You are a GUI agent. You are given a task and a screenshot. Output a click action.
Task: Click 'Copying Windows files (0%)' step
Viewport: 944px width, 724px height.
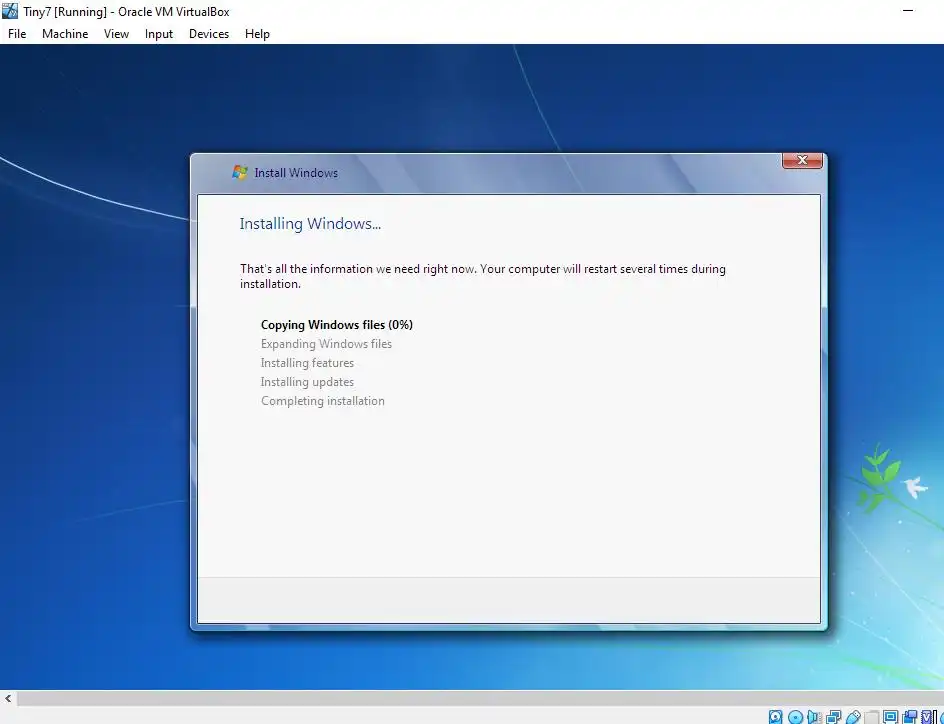[x=337, y=325]
